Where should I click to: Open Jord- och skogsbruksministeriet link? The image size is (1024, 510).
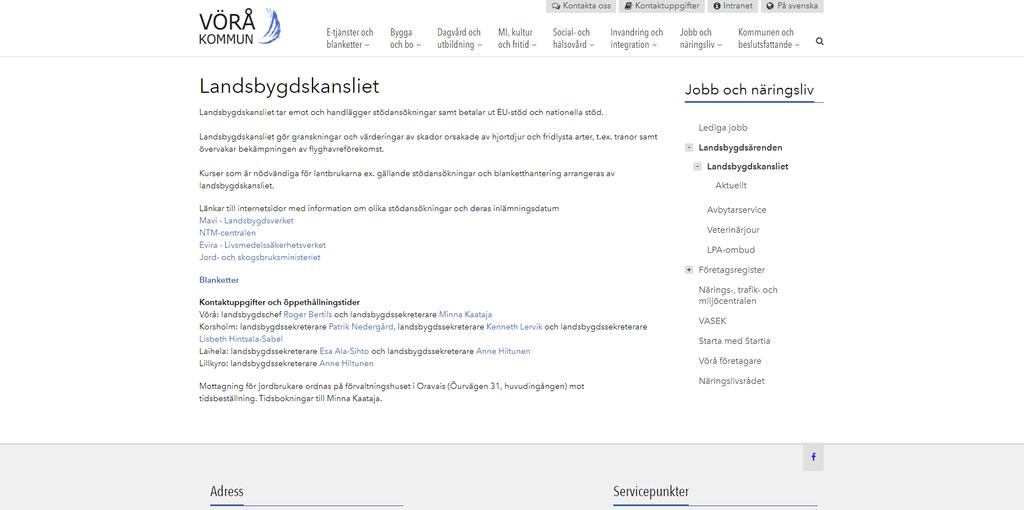[x=260, y=257]
